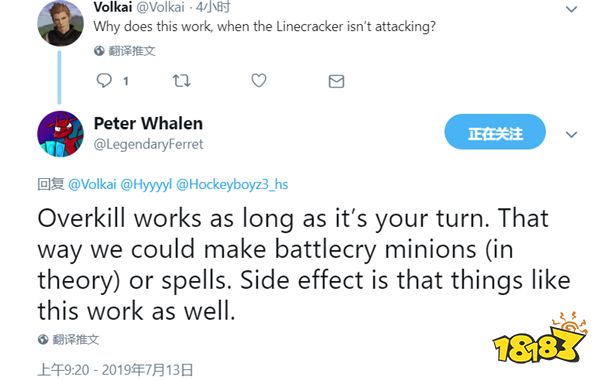Viewport: 600px width, 380px height.
Task: Click the Peter Whalen display name
Action: (148, 124)
